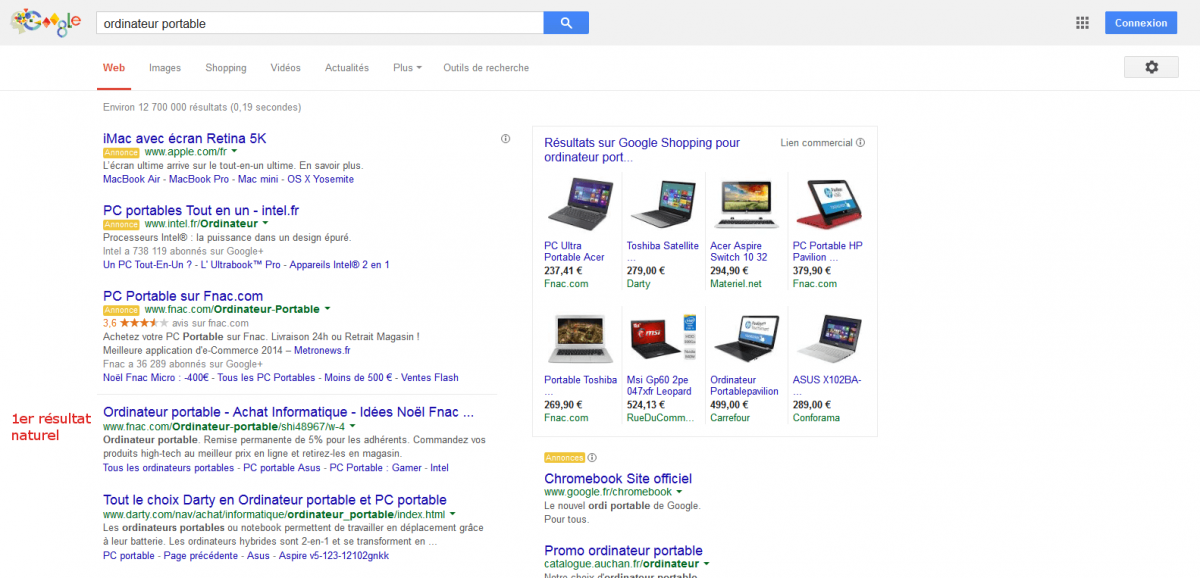The image size is (1200, 578).
Task: Follow the Mac mini sitelink
Action: click(257, 179)
